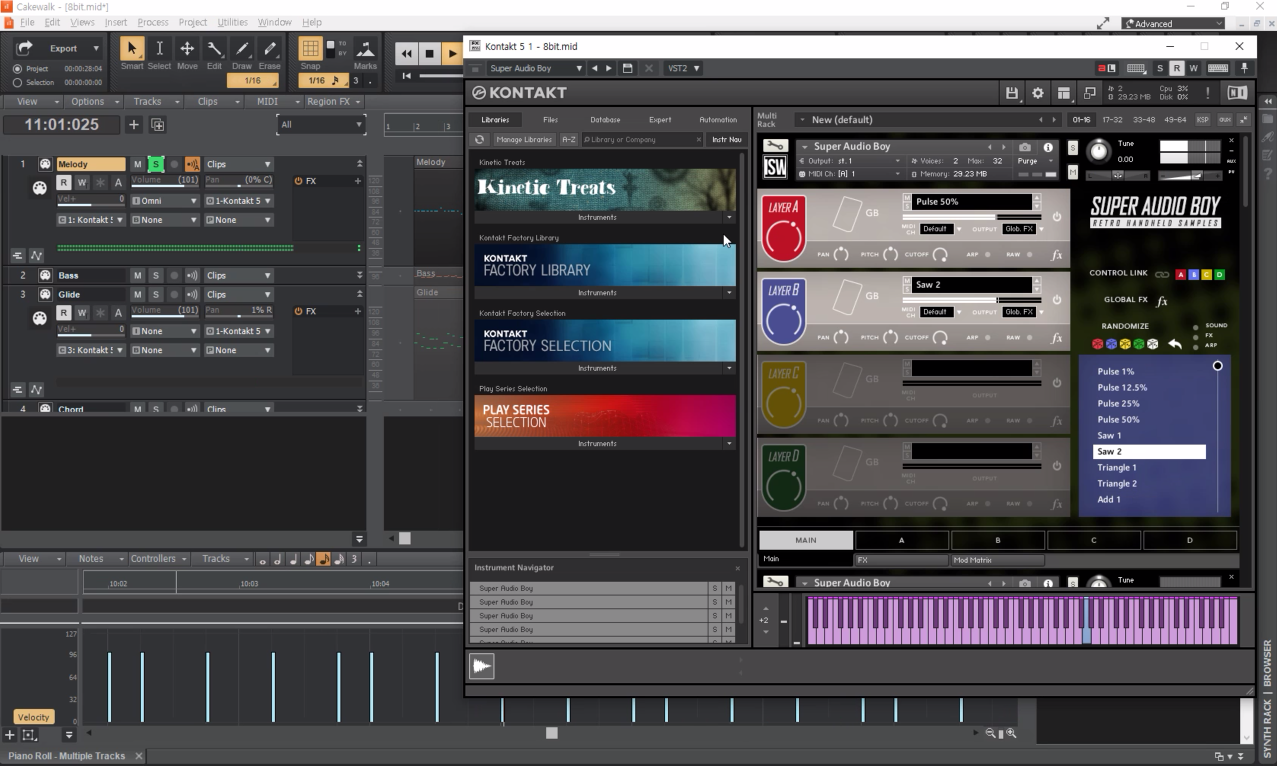This screenshot has width=1277, height=766.
Task: Toggle Layer A power button
Action: click(1056, 217)
